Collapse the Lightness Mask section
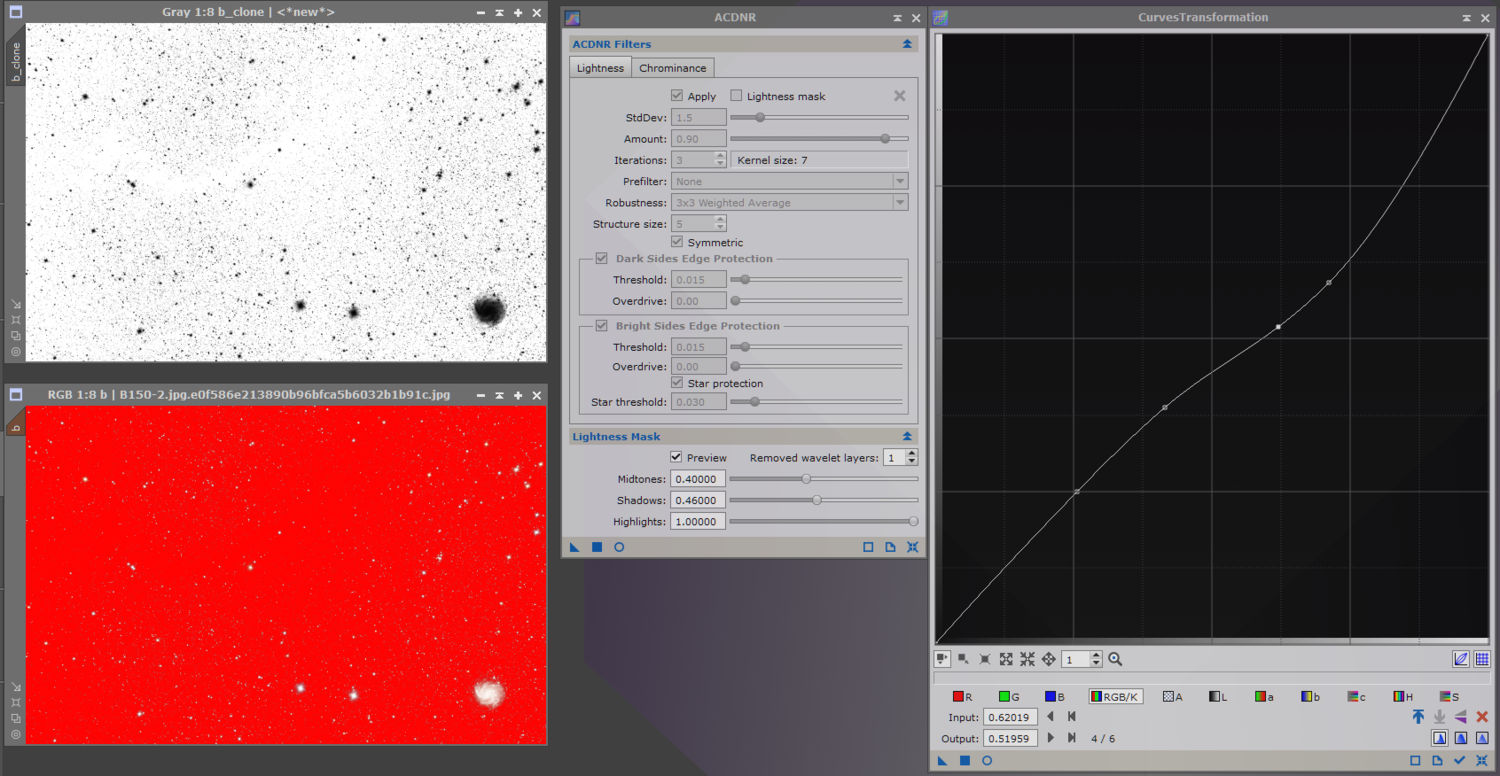Screen dimensions: 1500x776 click(x=907, y=437)
